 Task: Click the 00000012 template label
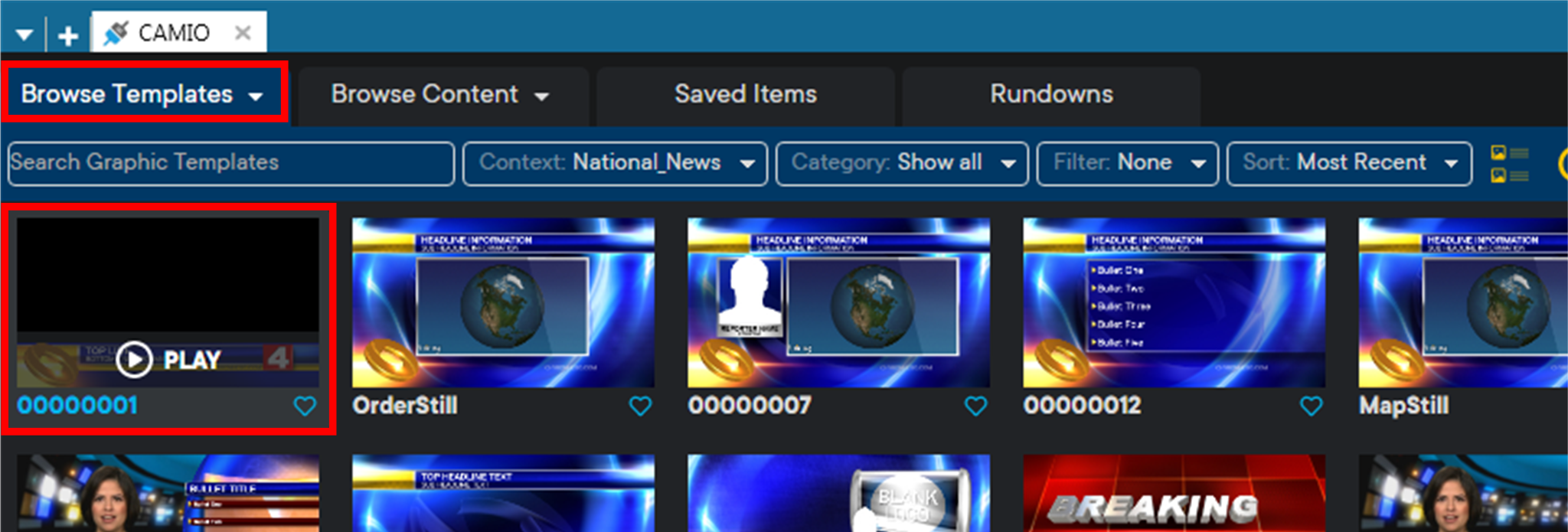tap(1082, 405)
